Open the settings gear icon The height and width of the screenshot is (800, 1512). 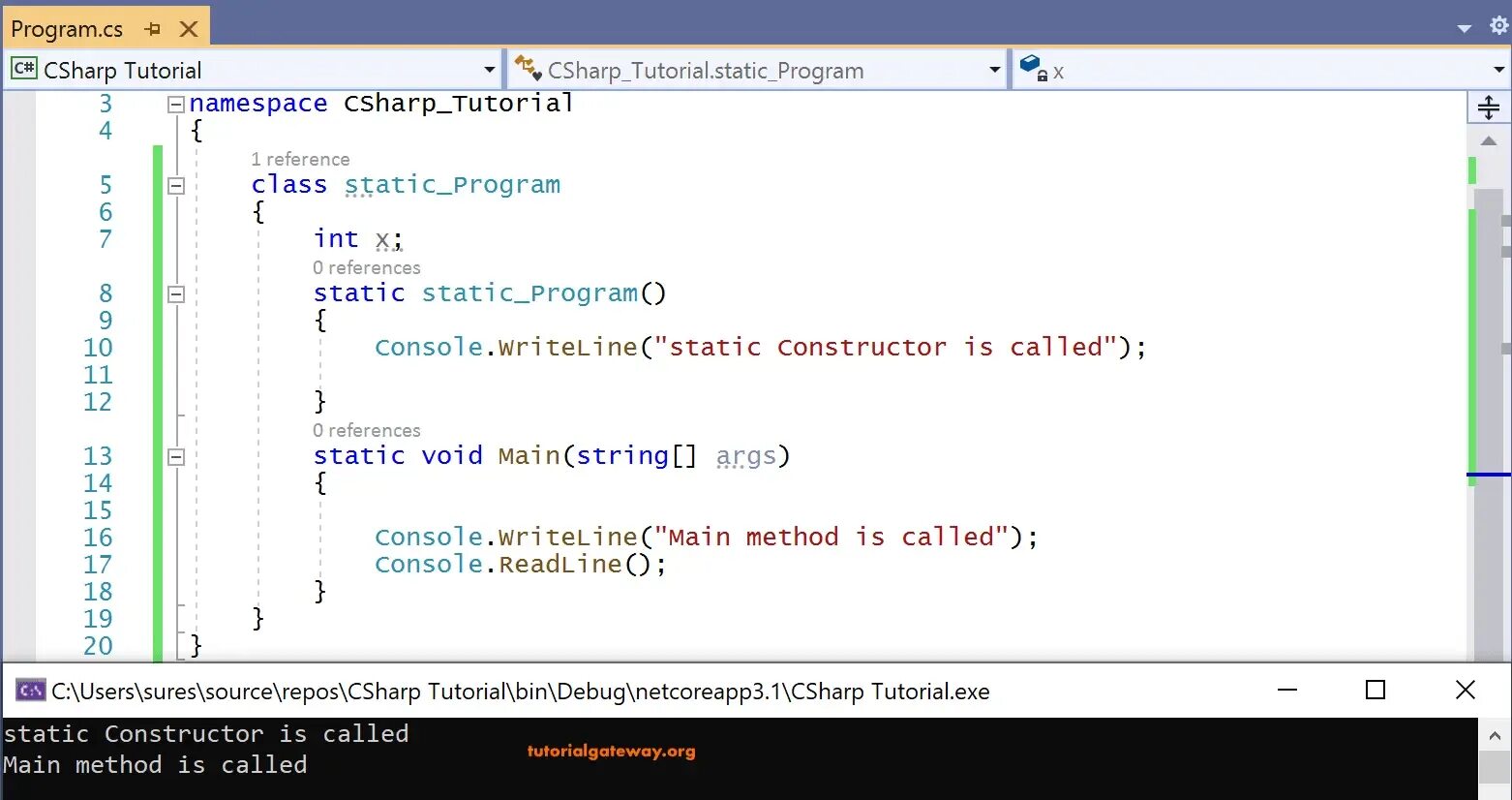1498,25
